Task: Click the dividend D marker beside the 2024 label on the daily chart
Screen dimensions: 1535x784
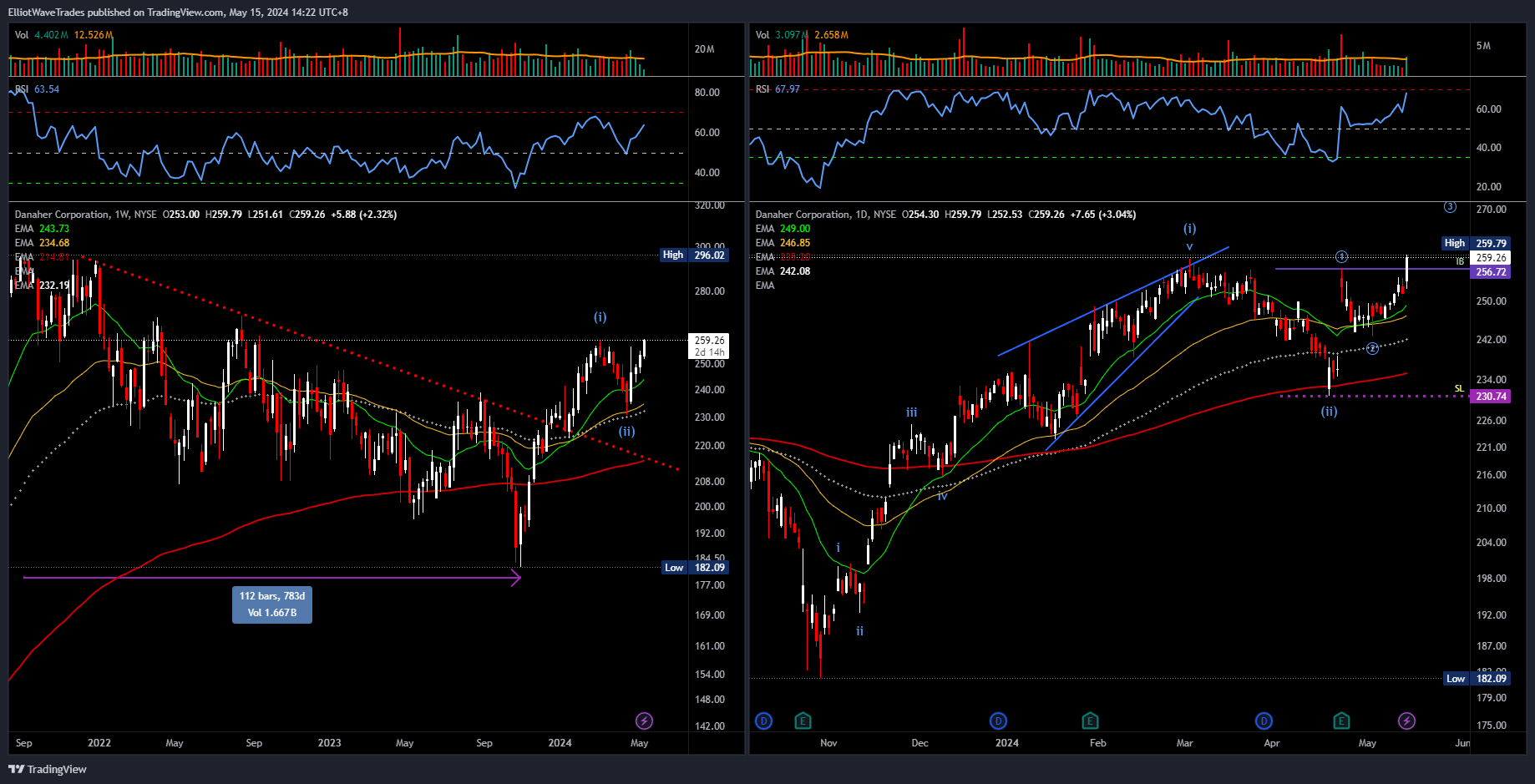Action: coord(998,721)
